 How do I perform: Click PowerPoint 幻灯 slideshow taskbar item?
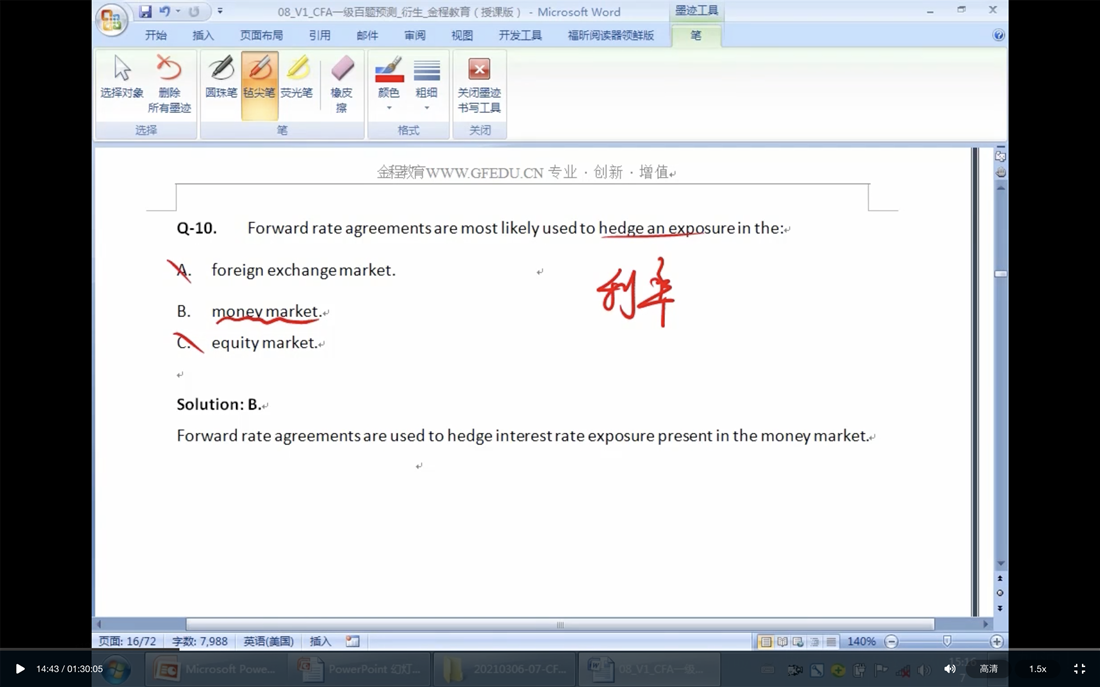(361, 669)
